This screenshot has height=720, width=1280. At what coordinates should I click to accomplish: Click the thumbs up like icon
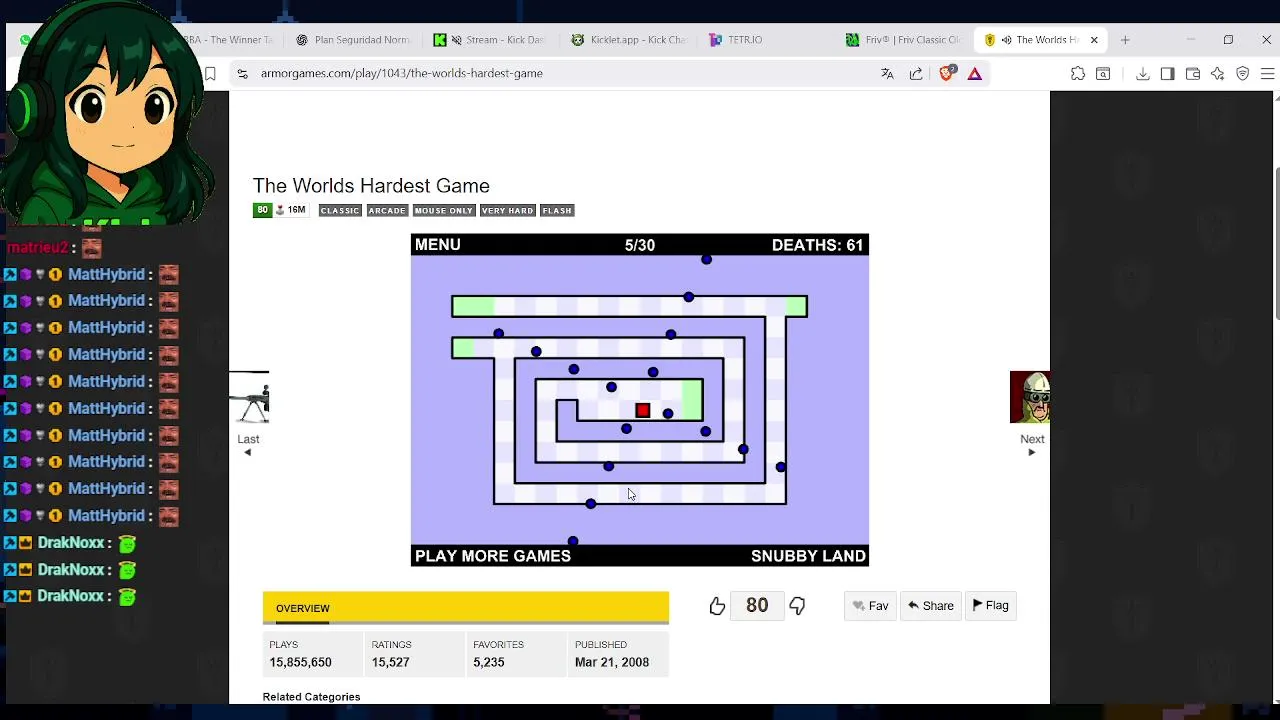717,606
